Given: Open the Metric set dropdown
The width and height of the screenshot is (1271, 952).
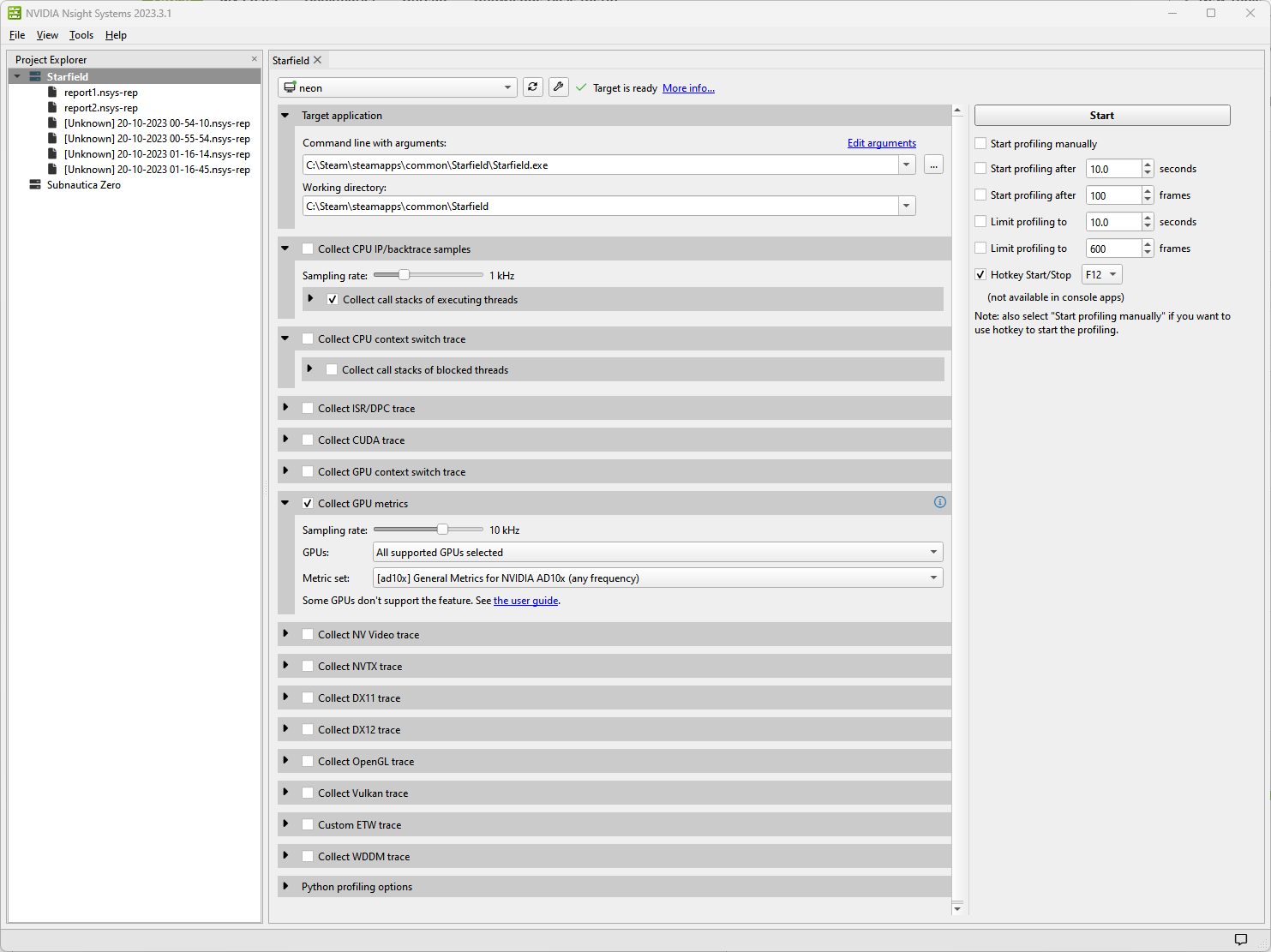Looking at the screenshot, I should tap(933, 577).
